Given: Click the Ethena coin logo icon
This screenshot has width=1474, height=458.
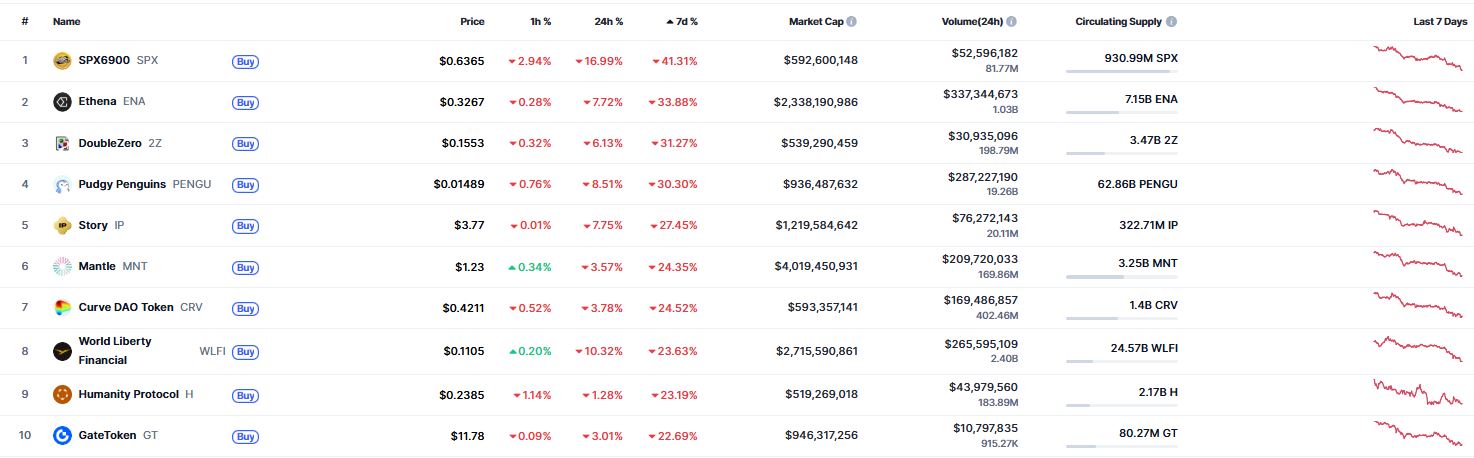Looking at the screenshot, I should 62,102.
